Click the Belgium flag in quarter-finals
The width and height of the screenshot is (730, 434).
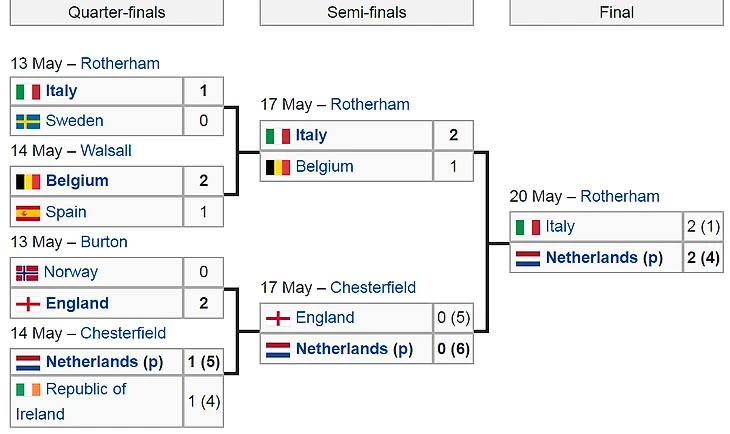click(x=28, y=181)
